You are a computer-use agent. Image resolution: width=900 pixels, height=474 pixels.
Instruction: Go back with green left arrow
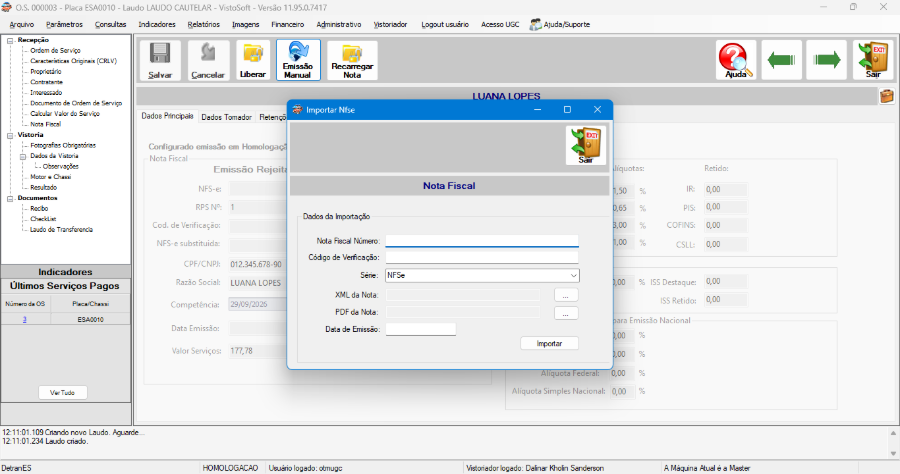pos(781,60)
